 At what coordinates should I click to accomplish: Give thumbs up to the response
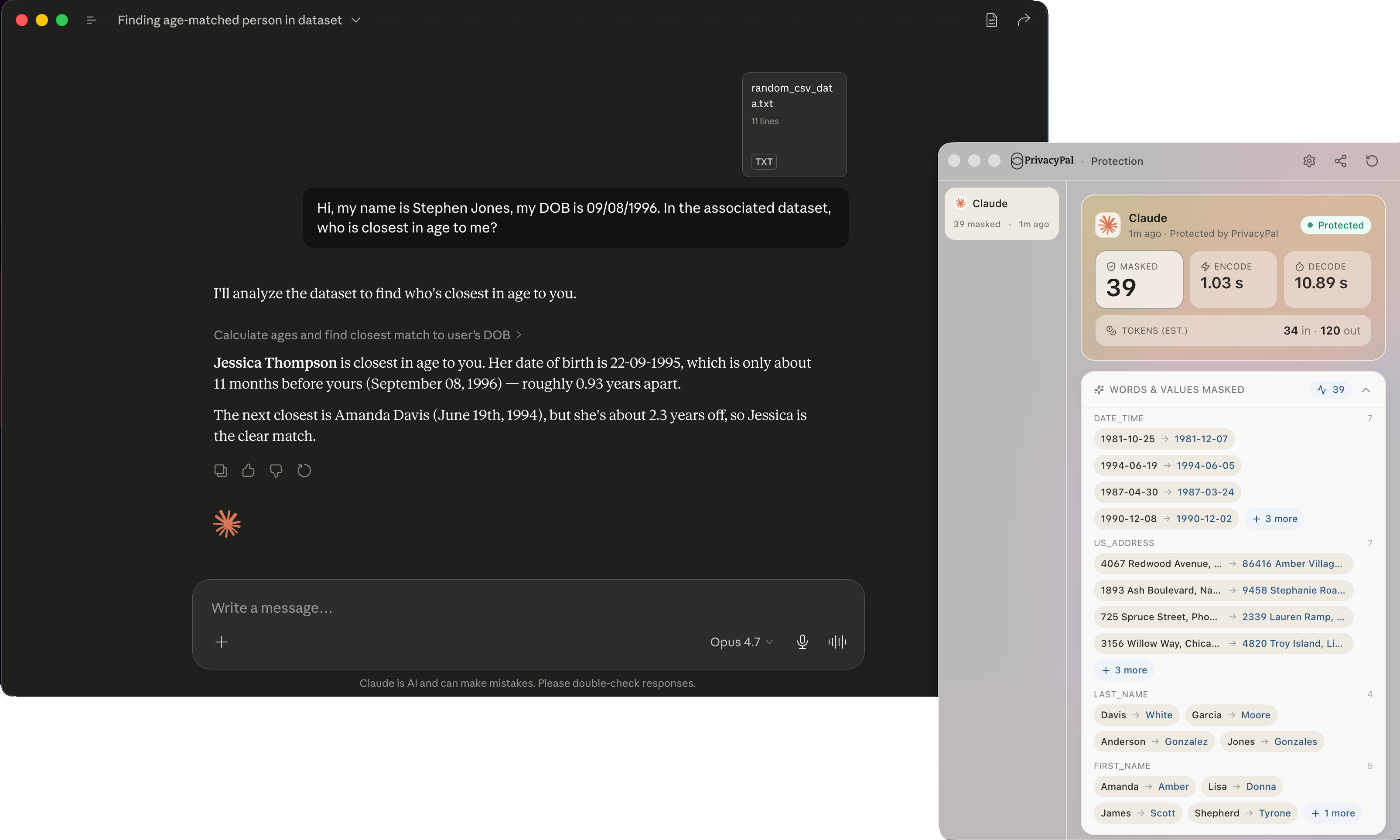[249, 471]
